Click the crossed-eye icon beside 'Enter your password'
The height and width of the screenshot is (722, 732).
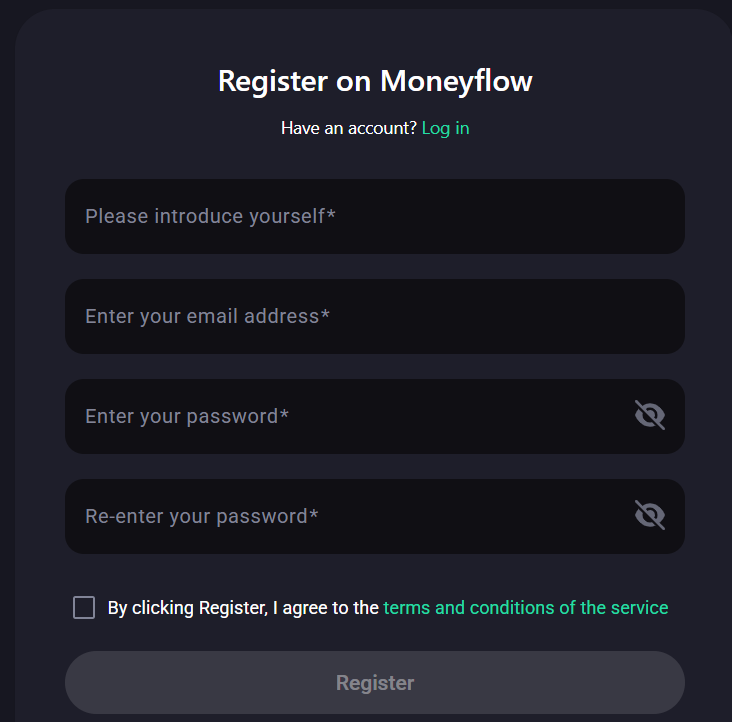650,415
